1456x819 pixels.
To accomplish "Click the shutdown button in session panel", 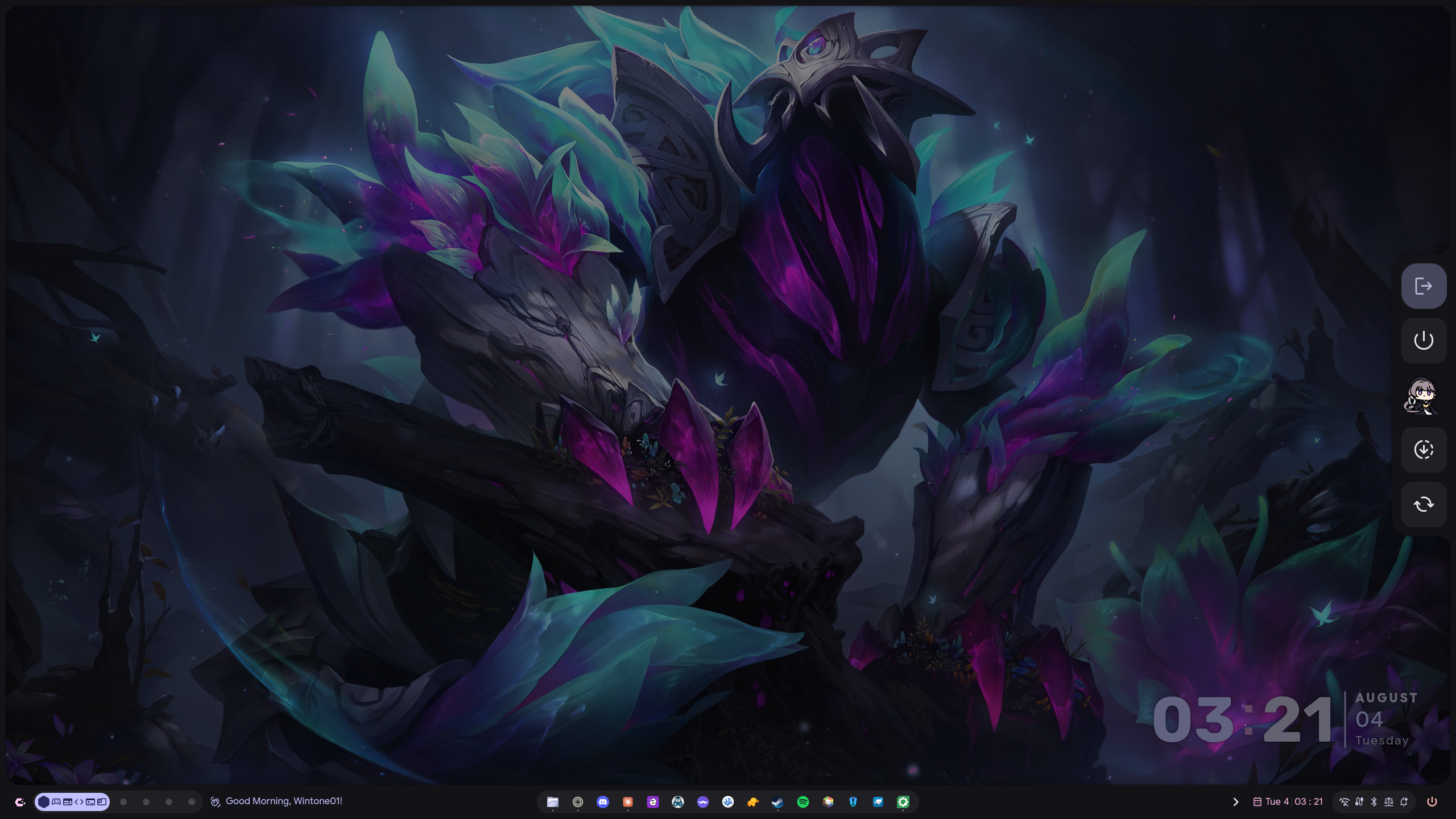I will click(x=1424, y=341).
